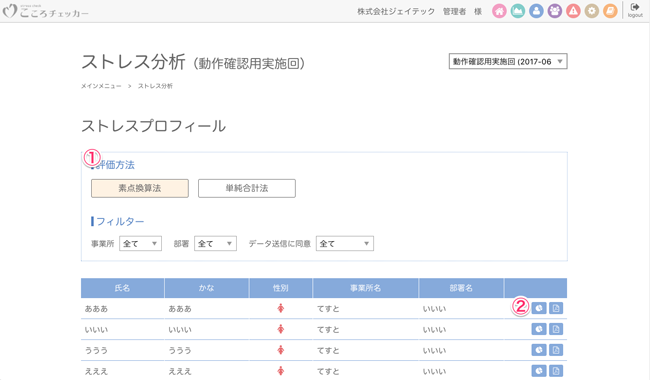The height and width of the screenshot is (380, 650).
Task: Open the blue single-user icon
Action: click(x=536, y=11)
